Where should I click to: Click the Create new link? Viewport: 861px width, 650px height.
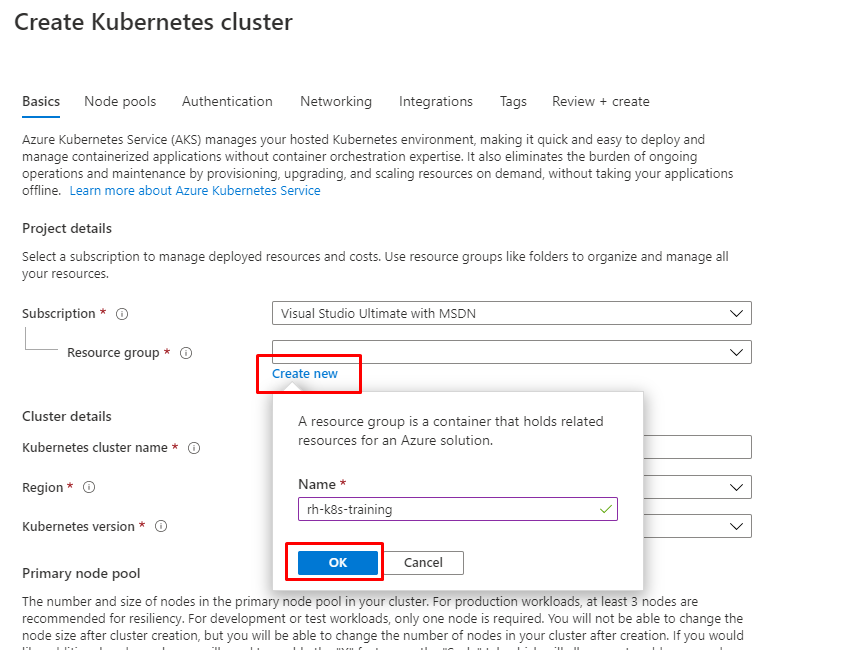click(x=305, y=373)
